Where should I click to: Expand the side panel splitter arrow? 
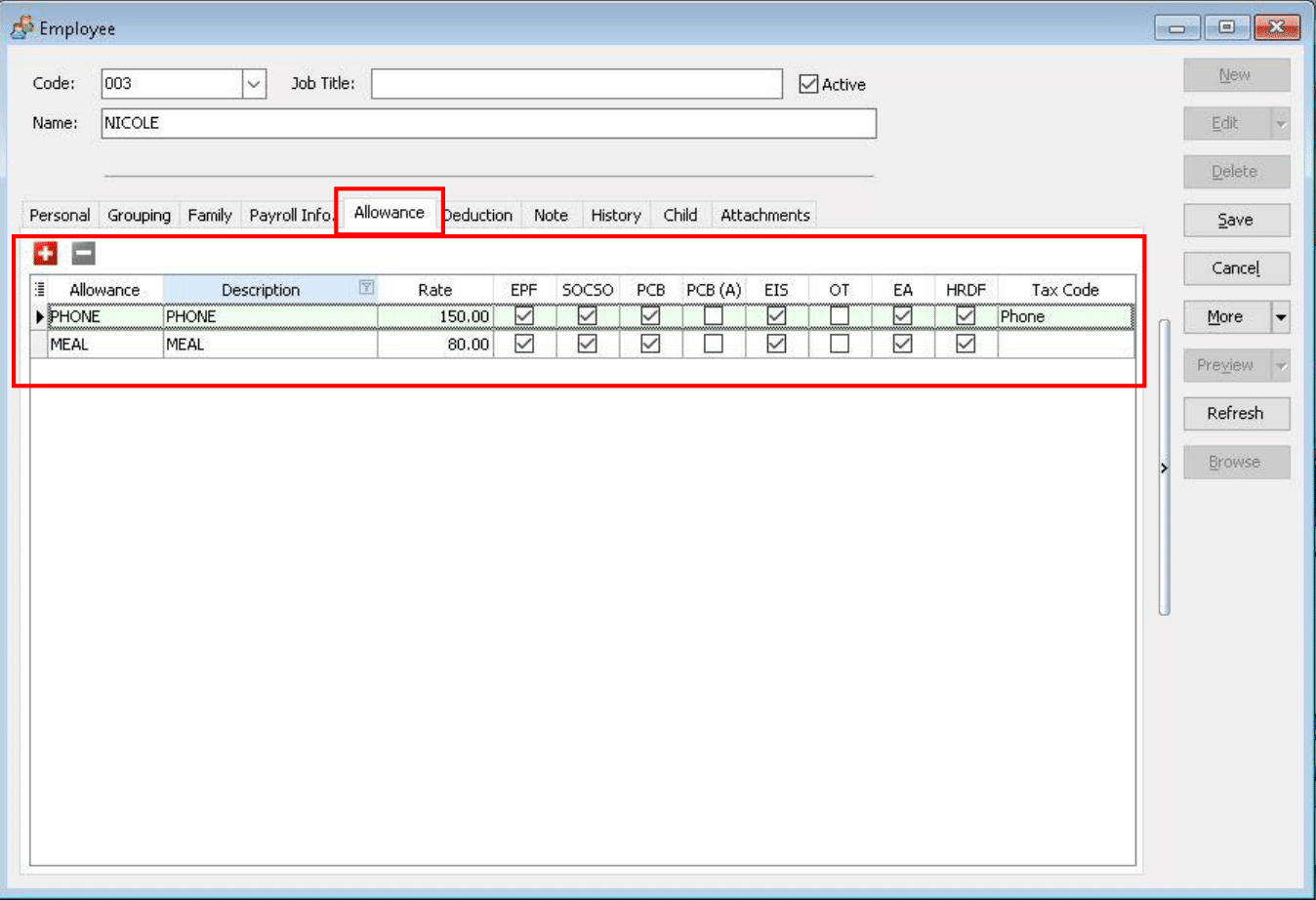point(1164,469)
